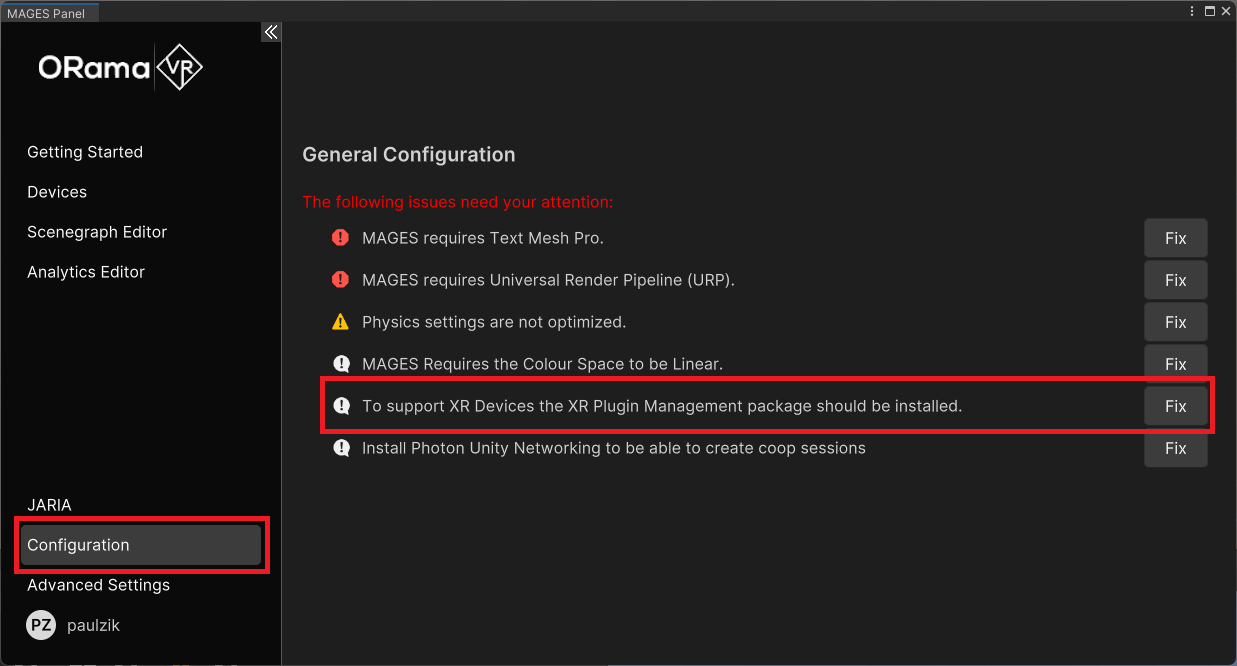Screen dimensions: 1237x666
Task: Fix the Universal Render Pipeline issue
Action: 1175,280
